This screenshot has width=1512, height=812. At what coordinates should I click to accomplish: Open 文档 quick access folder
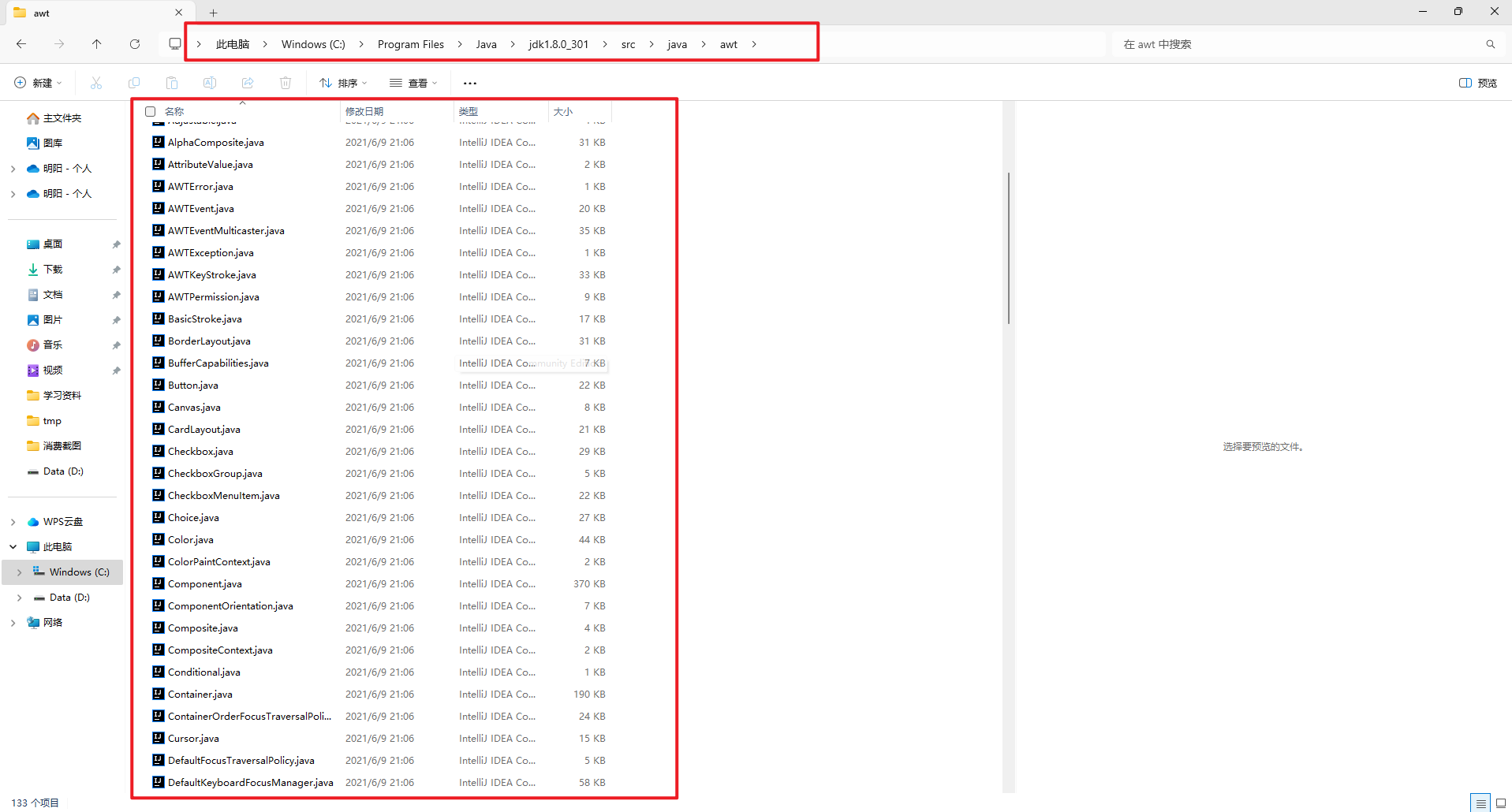53,295
